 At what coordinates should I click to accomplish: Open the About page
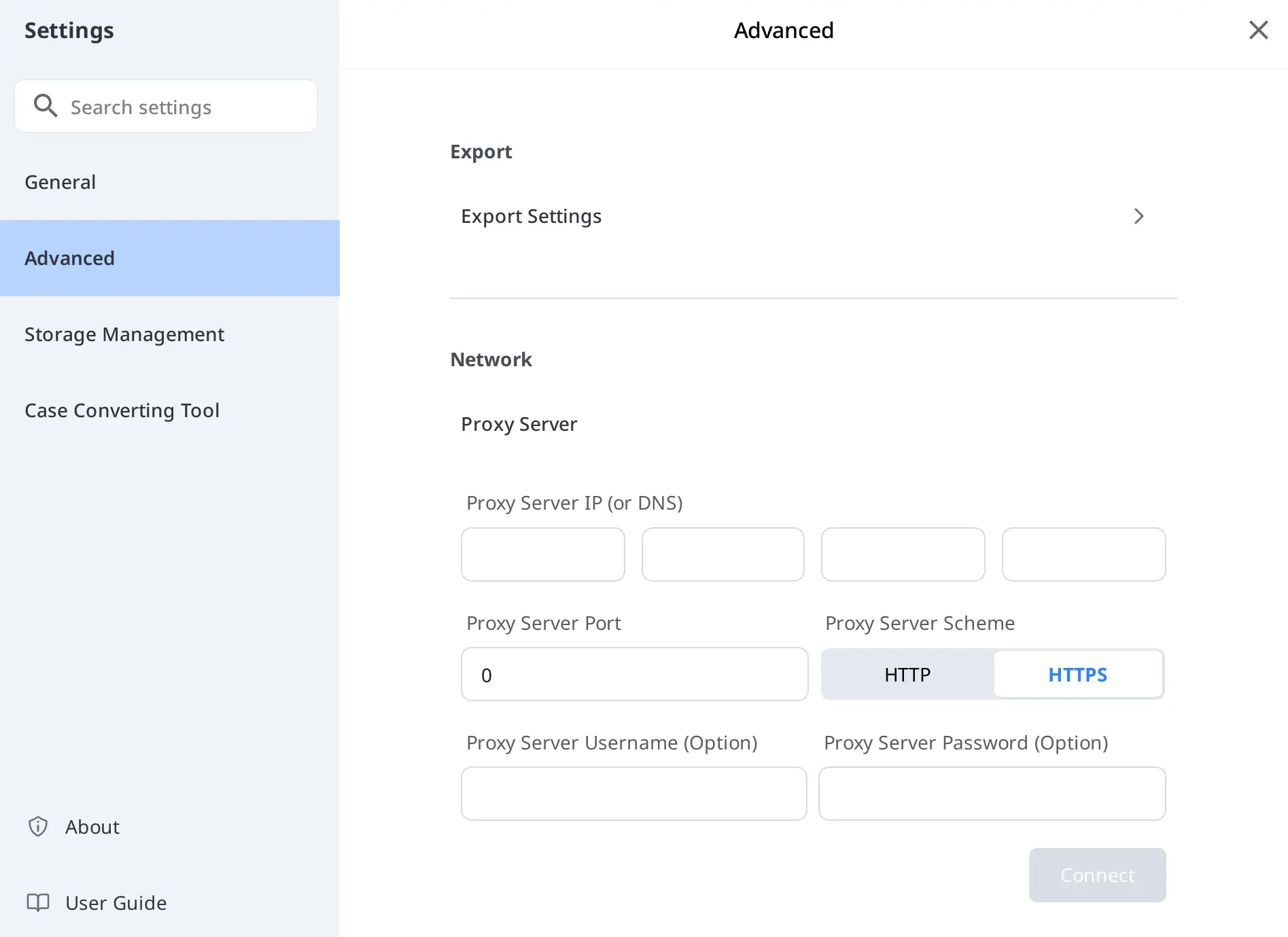click(92, 826)
